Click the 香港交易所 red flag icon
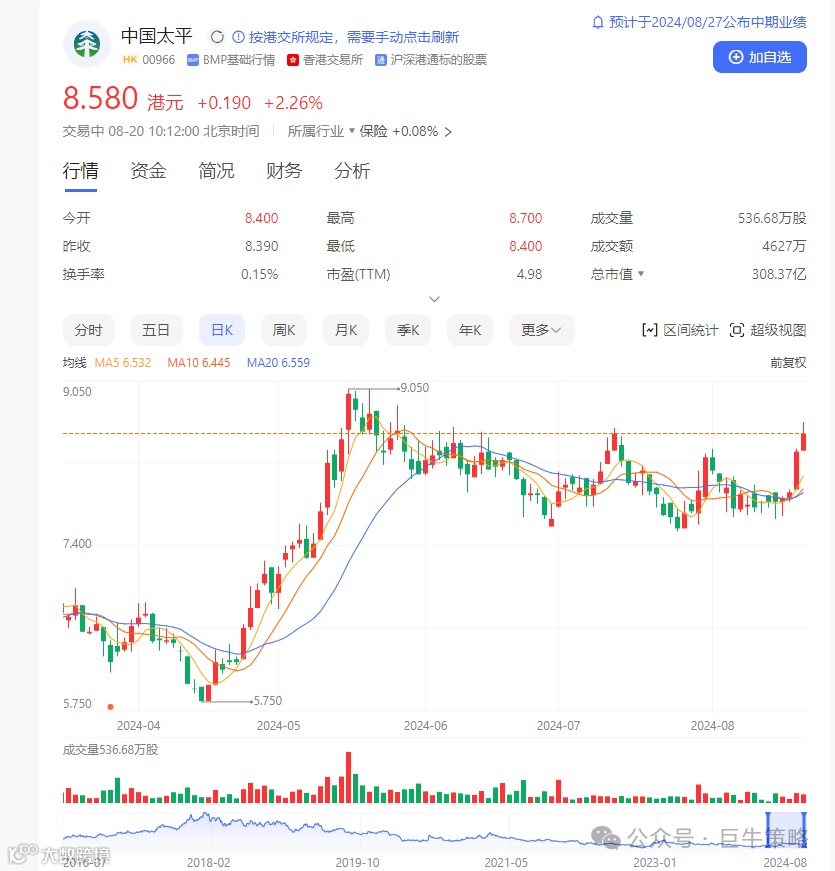 (x=293, y=60)
